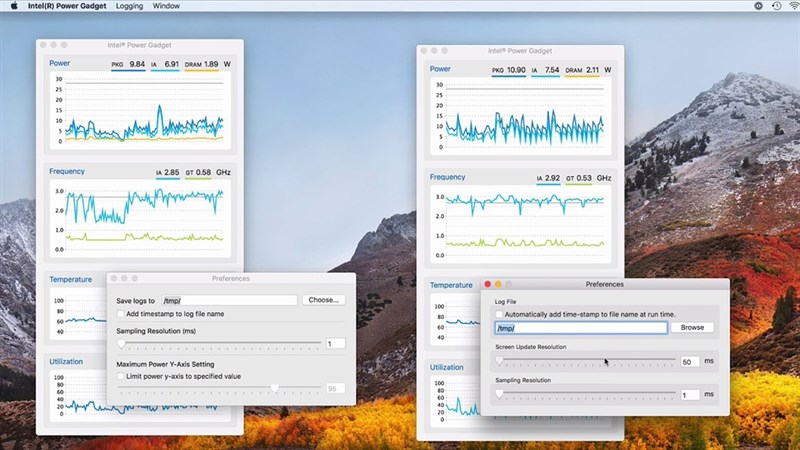The width and height of the screenshot is (800, 450).
Task: Click IA 2.92 frequency value in right window
Action: pyautogui.click(x=548, y=178)
